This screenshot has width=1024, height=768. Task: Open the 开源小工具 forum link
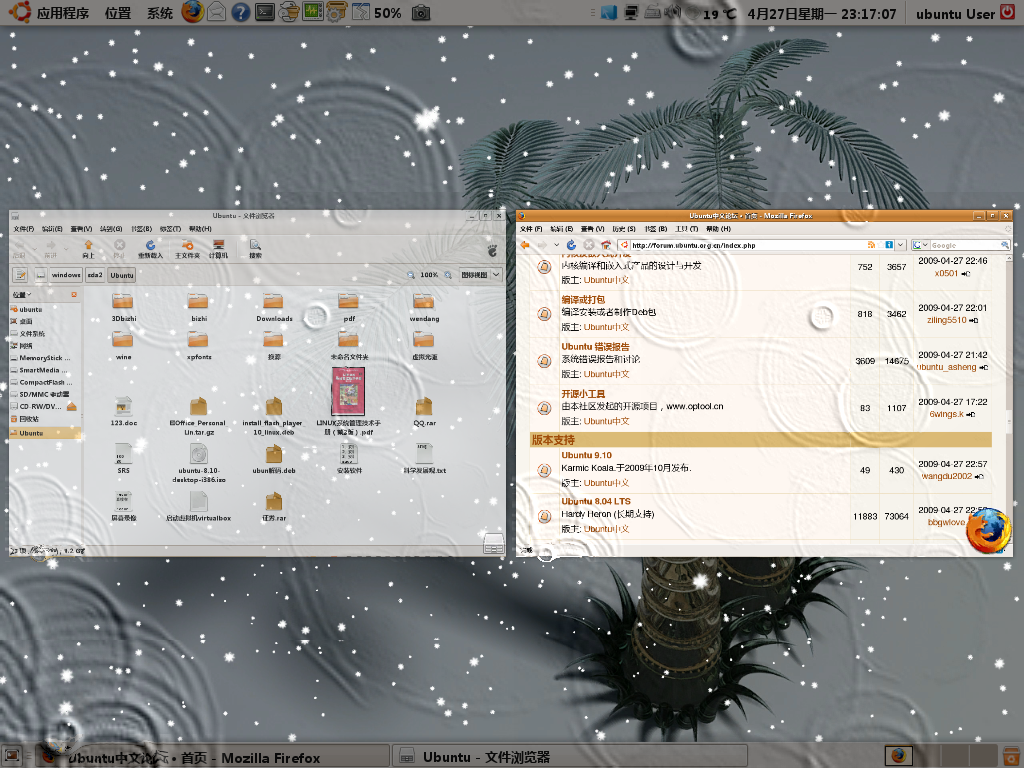click(x=583, y=394)
